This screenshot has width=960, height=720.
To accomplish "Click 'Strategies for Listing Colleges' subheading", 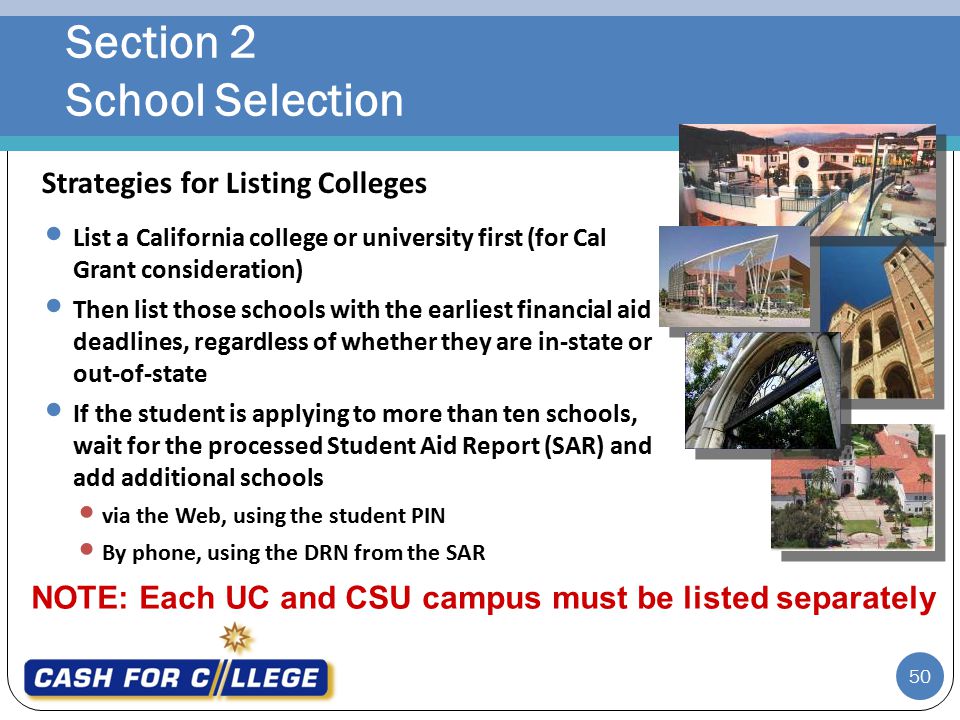I will [234, 184].
